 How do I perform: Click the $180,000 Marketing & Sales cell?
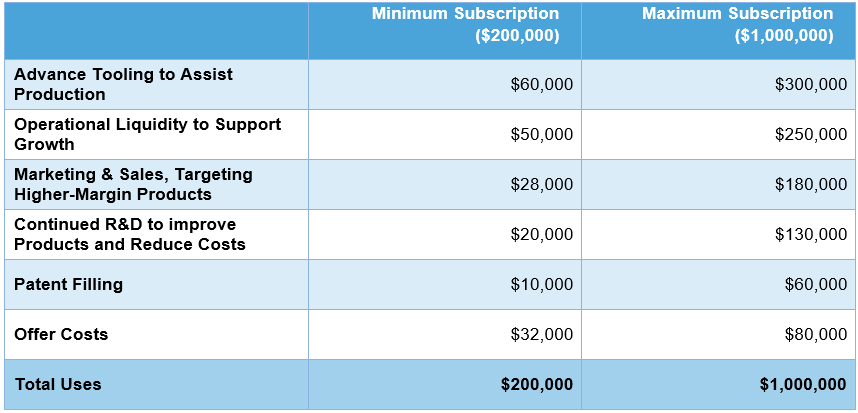(810, 184)
